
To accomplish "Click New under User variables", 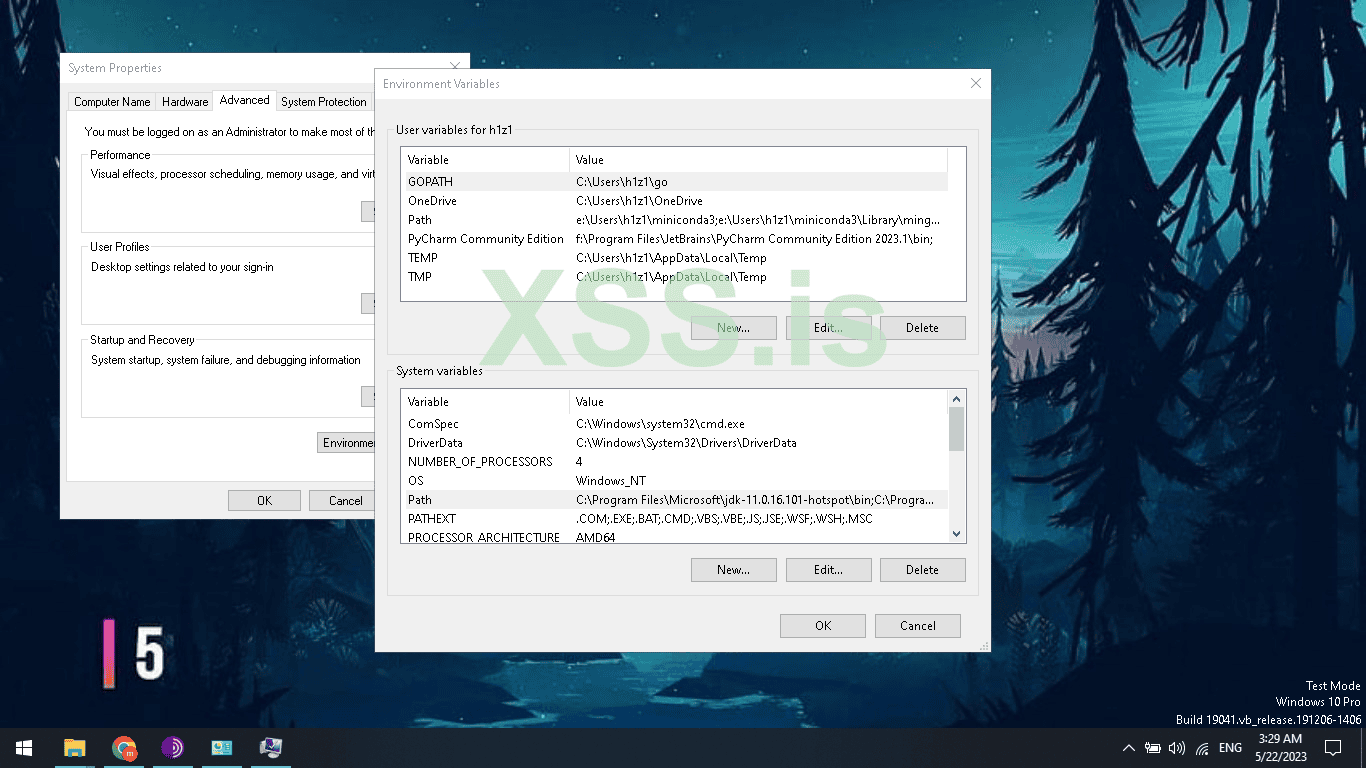I will coord(733,328).
